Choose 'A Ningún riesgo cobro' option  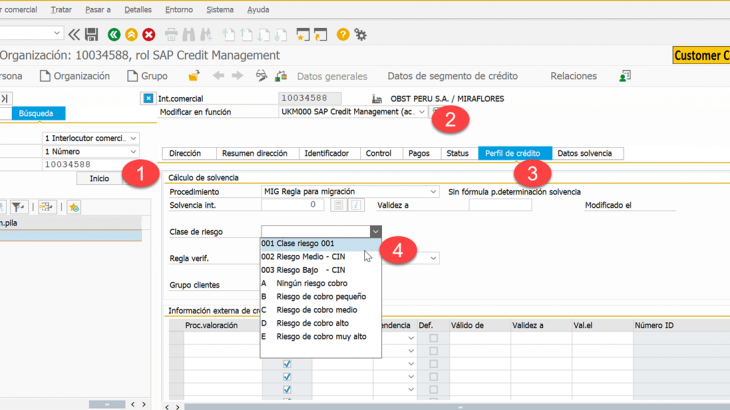coord(320,283)
